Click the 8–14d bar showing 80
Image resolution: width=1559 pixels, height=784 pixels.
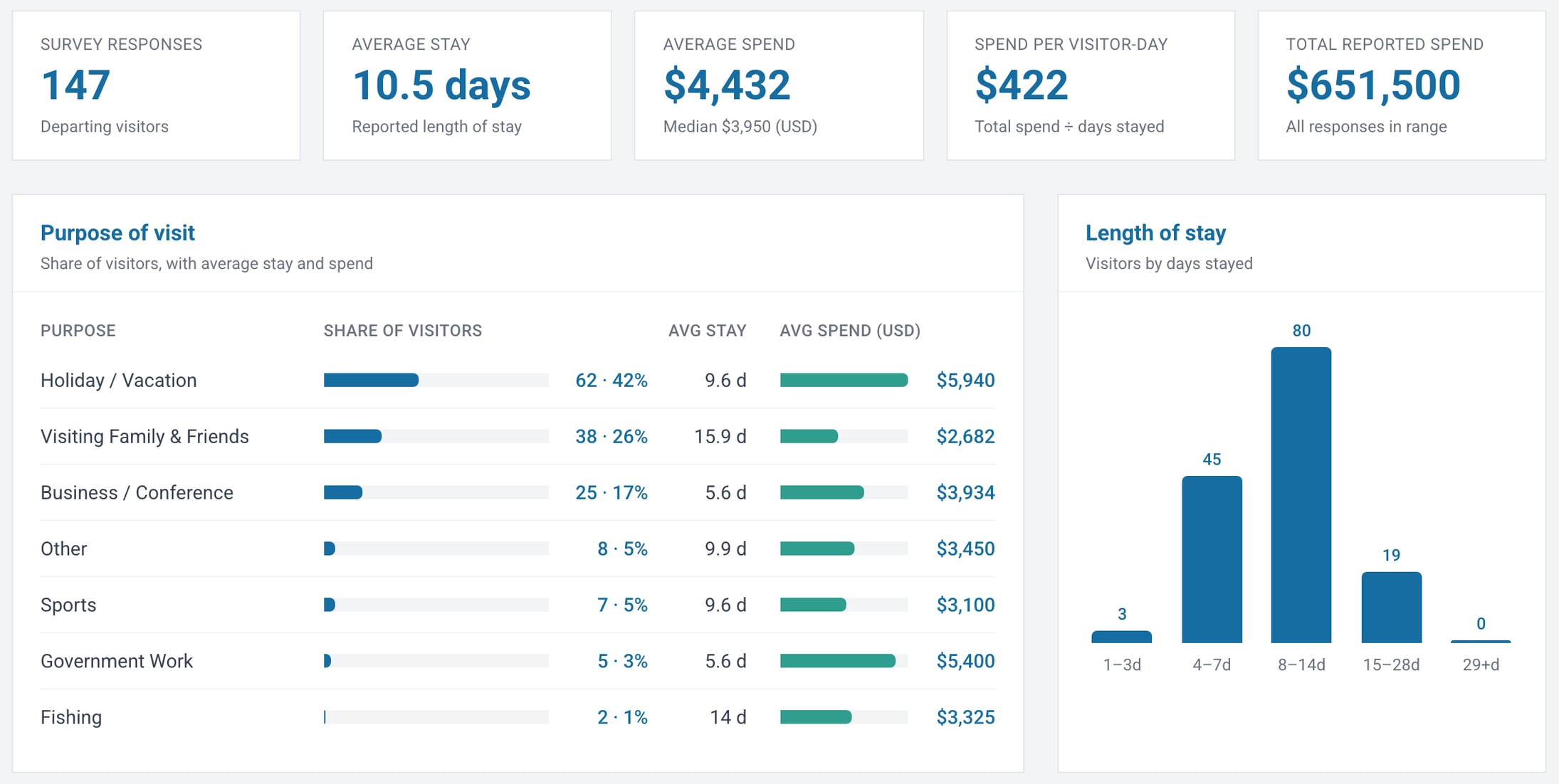point(1301,495)
